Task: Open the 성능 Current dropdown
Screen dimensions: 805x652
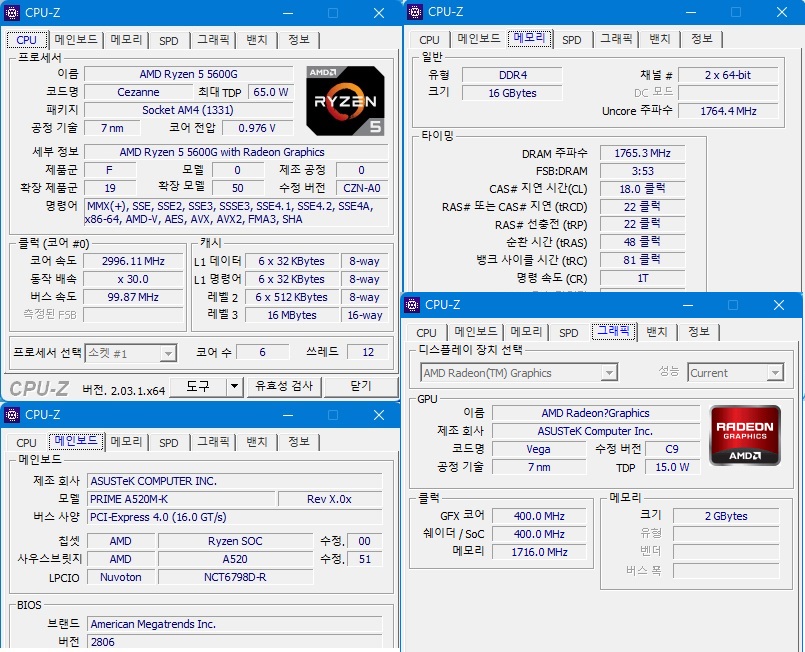Action: (x=775, y=373)
